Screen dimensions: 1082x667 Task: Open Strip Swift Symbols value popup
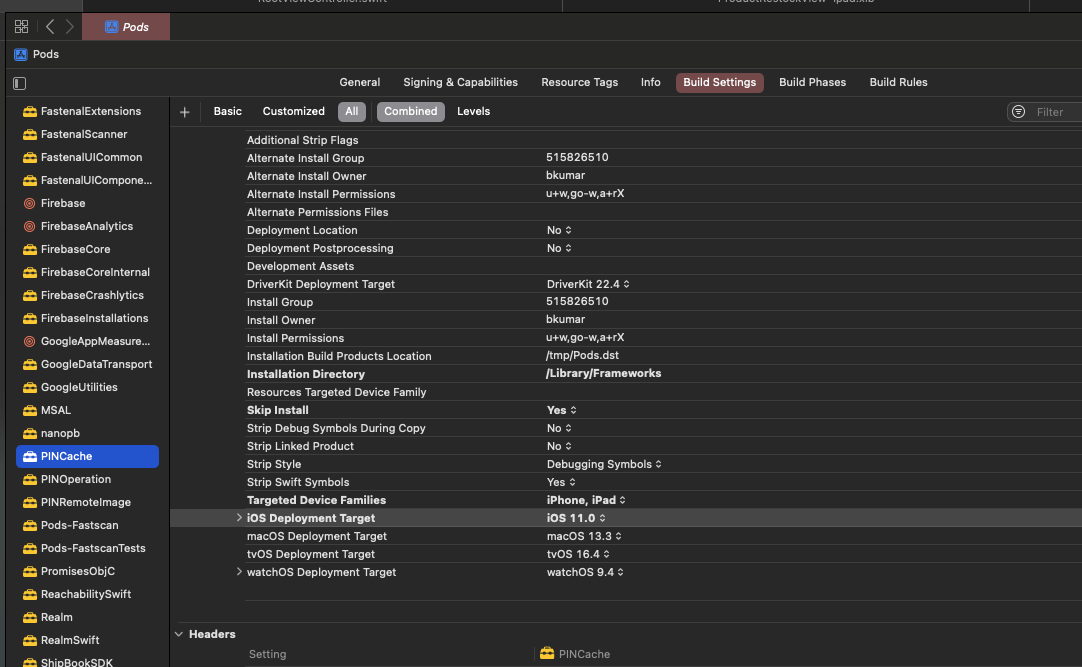point(561,482)
